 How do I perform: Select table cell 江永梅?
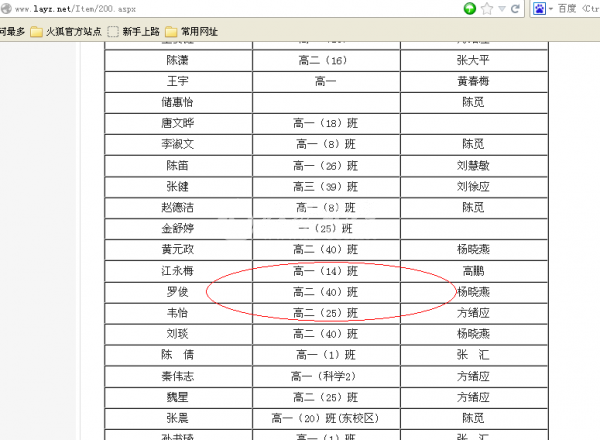pyautogui.click(x=178, y=271)
